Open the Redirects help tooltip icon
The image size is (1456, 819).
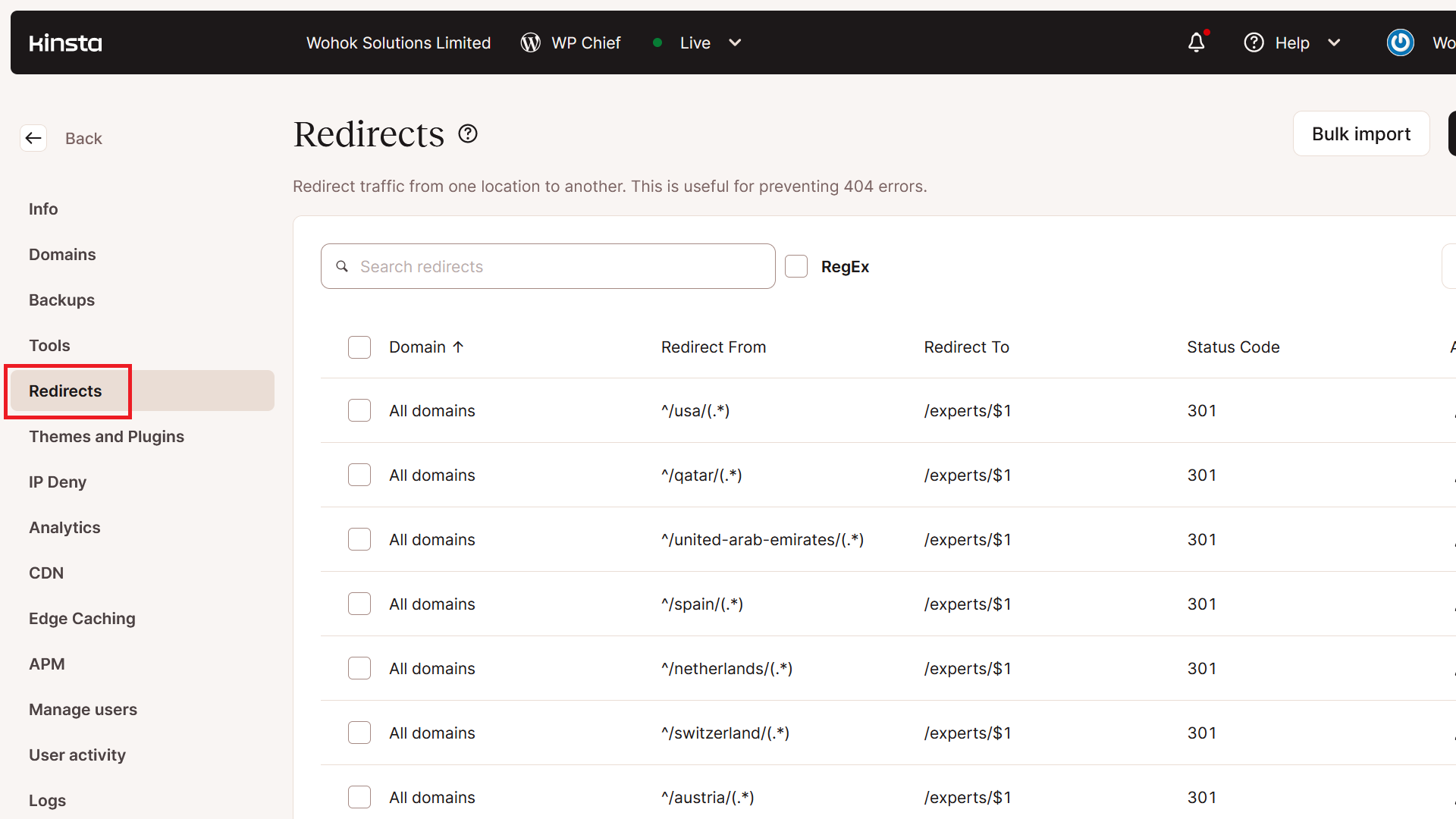(468, 134)
